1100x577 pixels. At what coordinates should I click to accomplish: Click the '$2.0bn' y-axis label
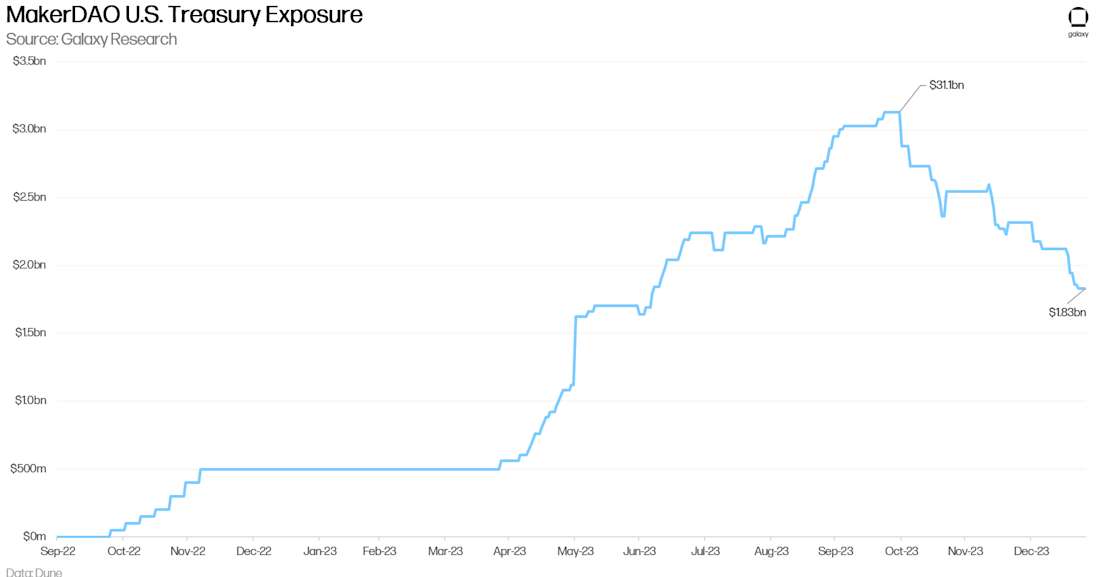coord(29,265)
